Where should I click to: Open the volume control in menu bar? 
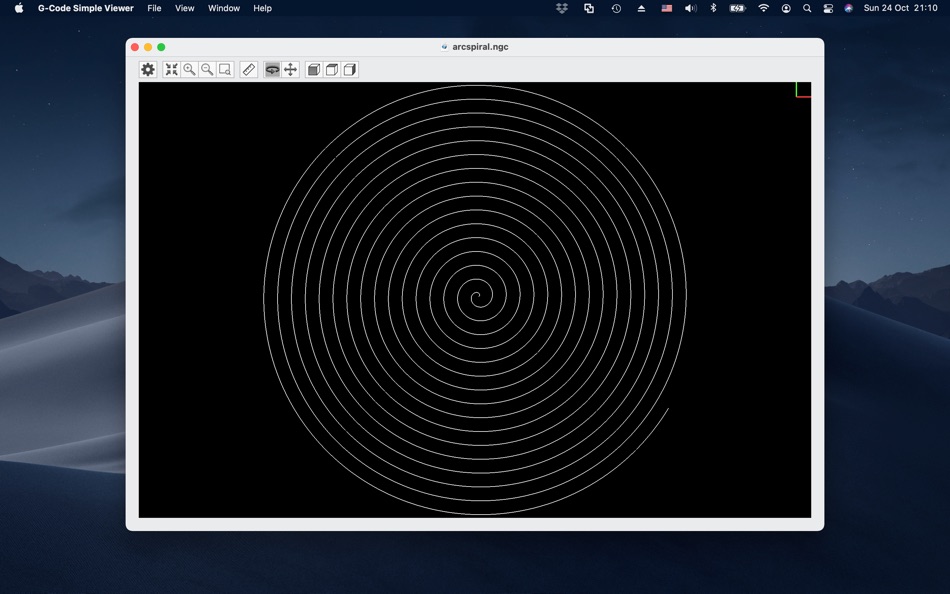[690, 8]
